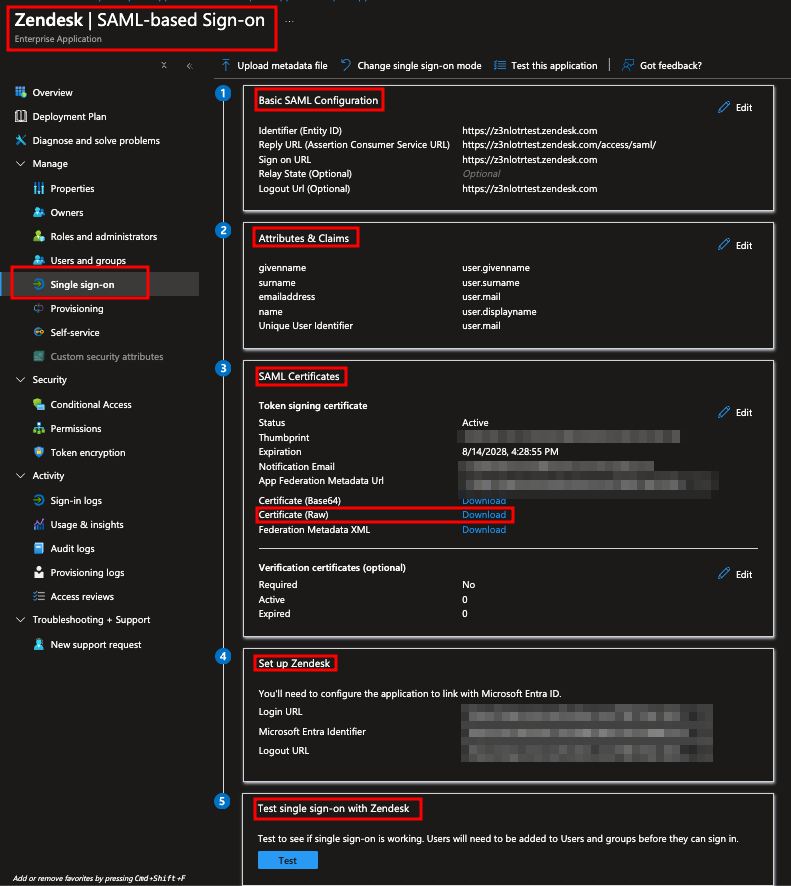791x886 pixels.
Task: Click the Usage & insights chart icon
Action: tap(39, 524)
